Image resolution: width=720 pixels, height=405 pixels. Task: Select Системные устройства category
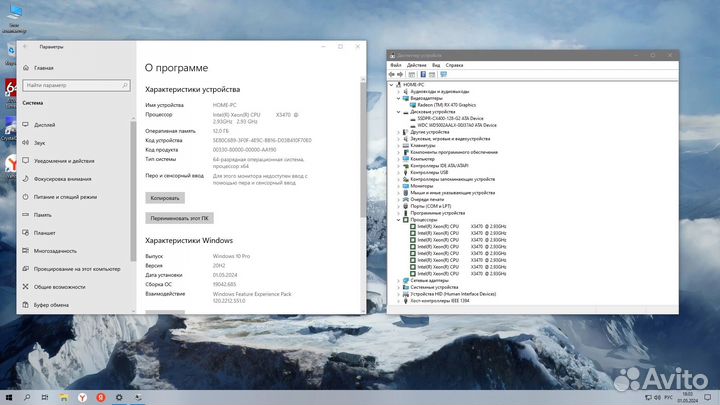pos(434,287)
